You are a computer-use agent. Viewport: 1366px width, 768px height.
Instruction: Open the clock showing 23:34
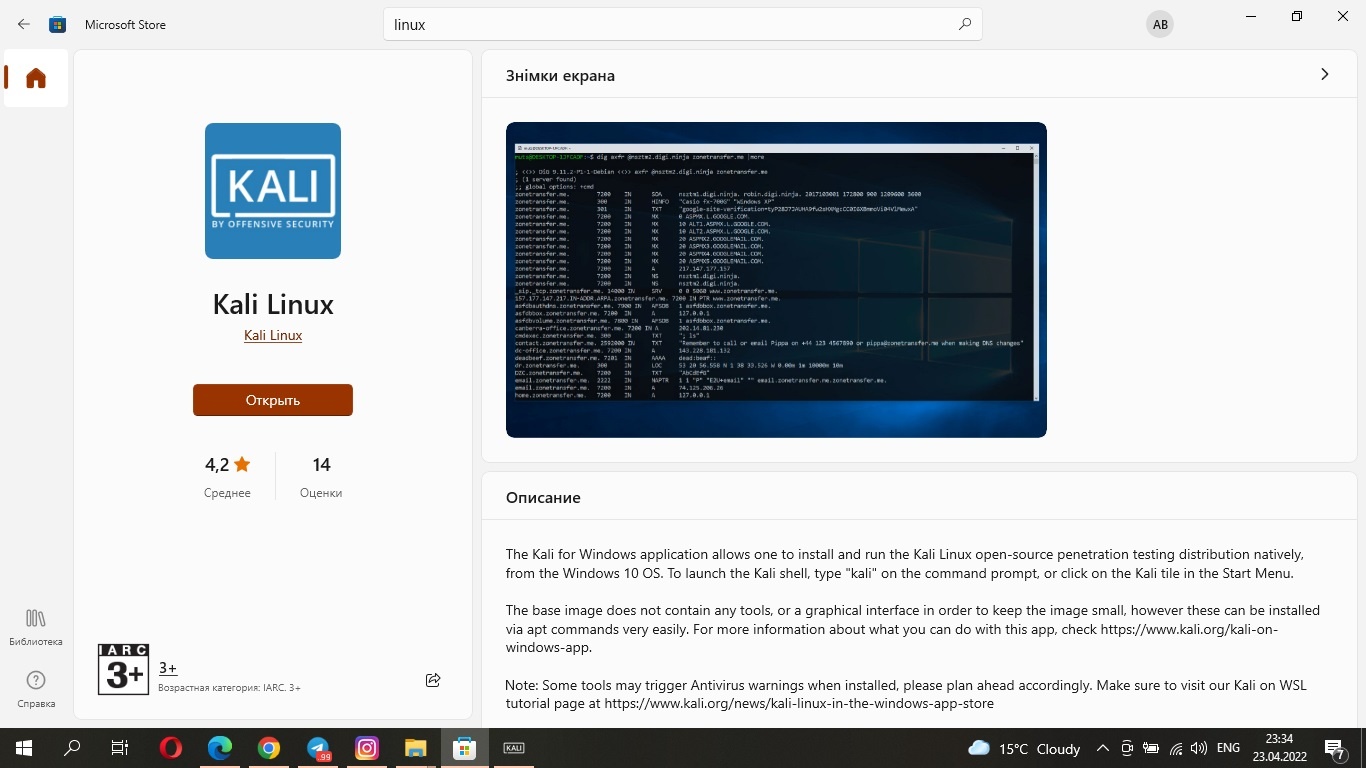[x=1279, y=748]
